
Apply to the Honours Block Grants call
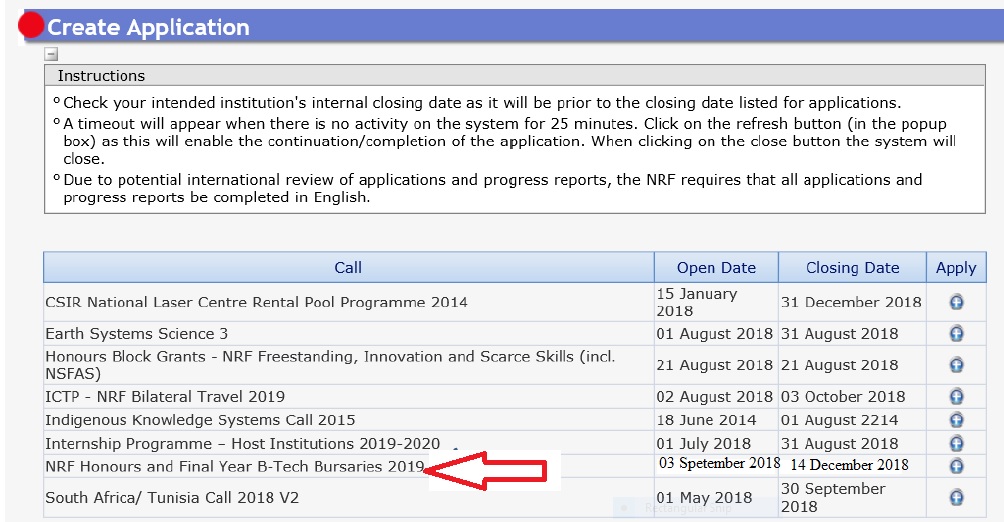[956, 365]
